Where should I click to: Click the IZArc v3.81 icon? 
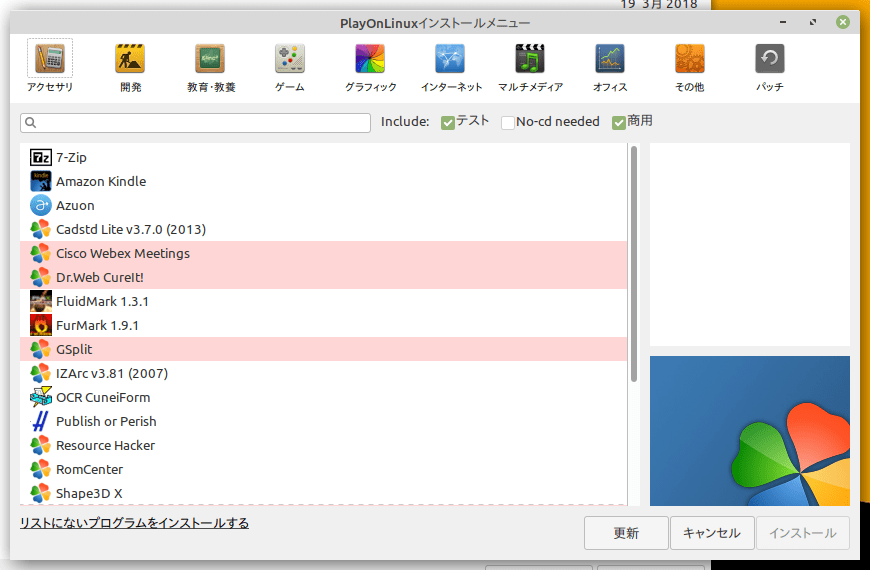coord(41,374)
